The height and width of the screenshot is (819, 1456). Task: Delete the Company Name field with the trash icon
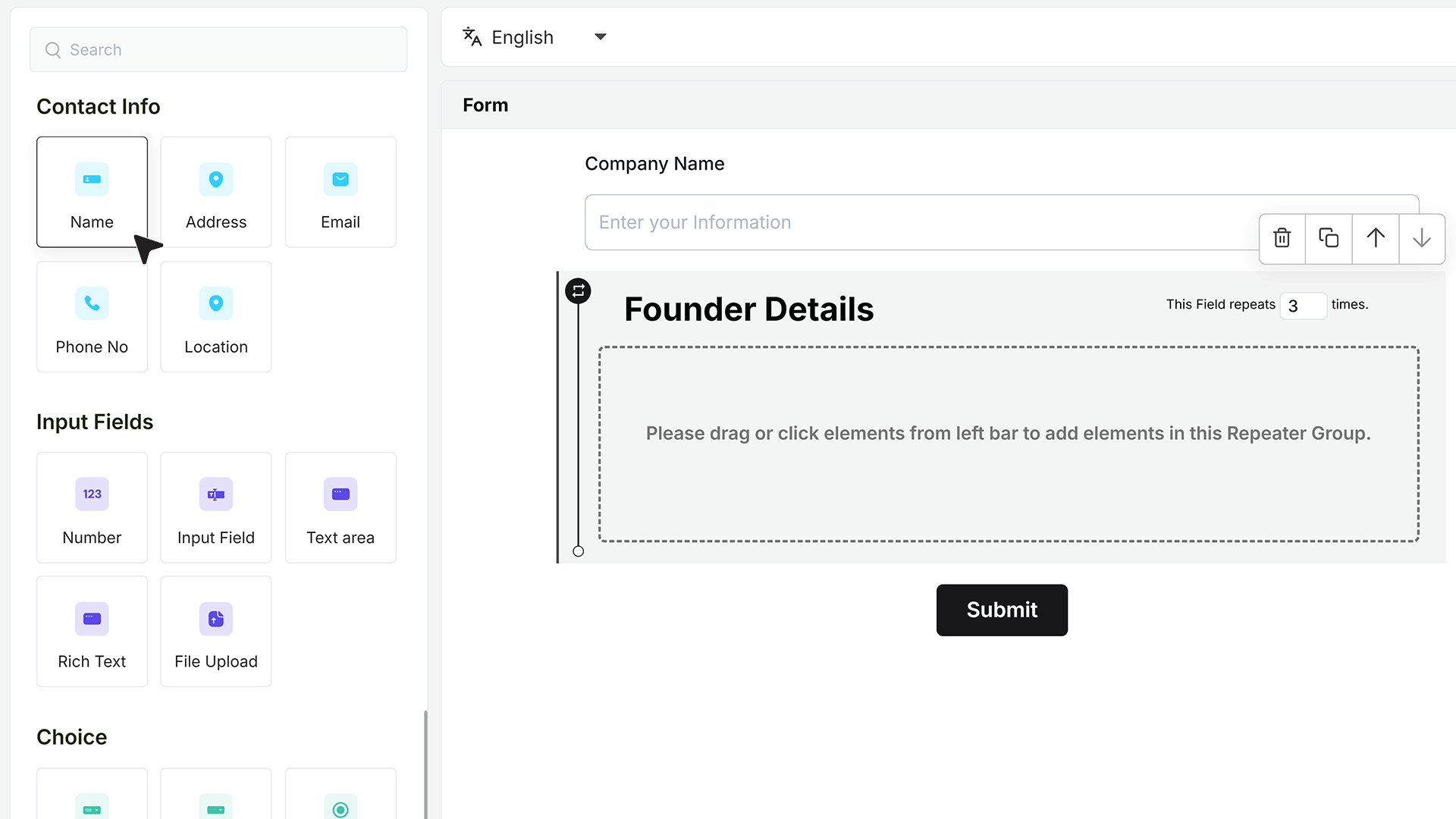pos(1282,238)
